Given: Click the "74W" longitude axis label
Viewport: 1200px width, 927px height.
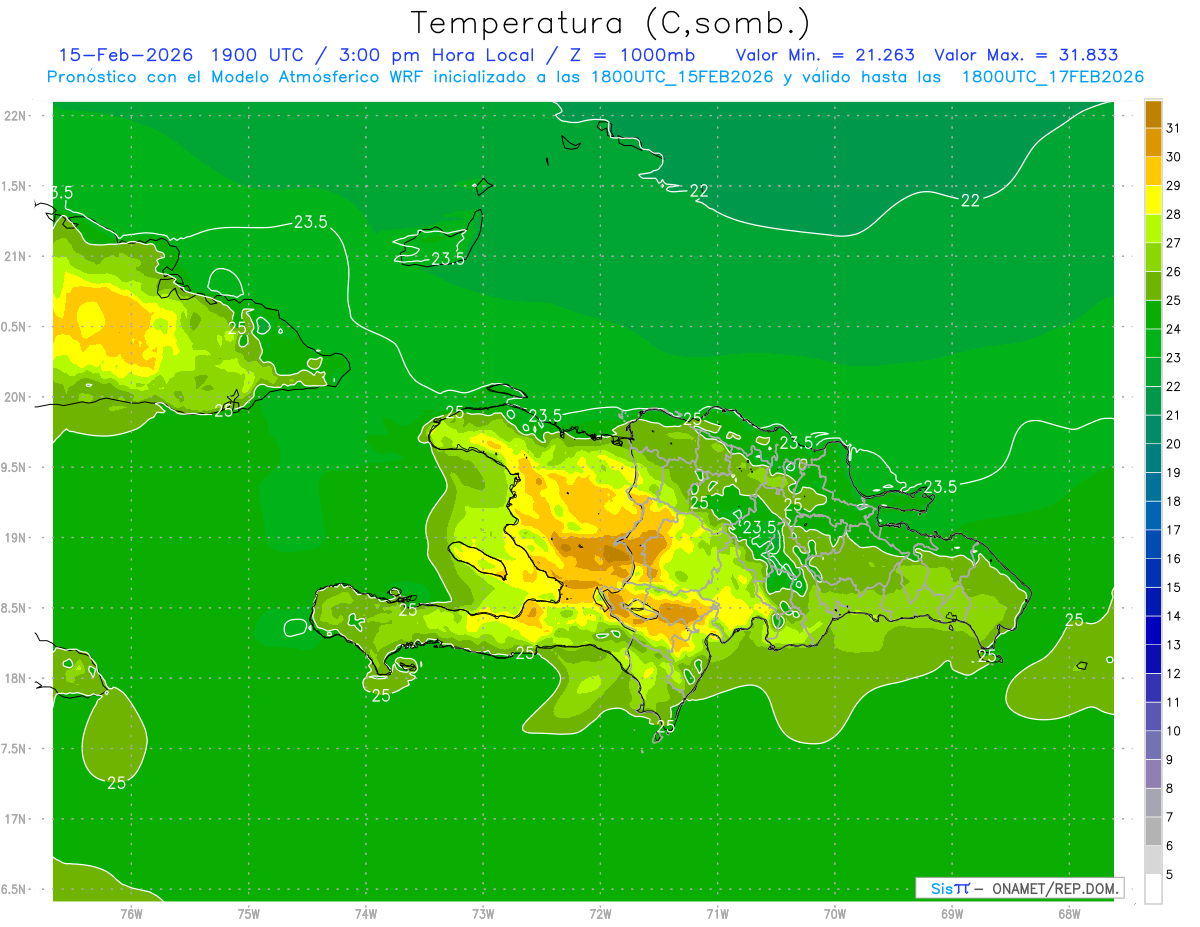Looking at the screenshot, I should 366,914.
